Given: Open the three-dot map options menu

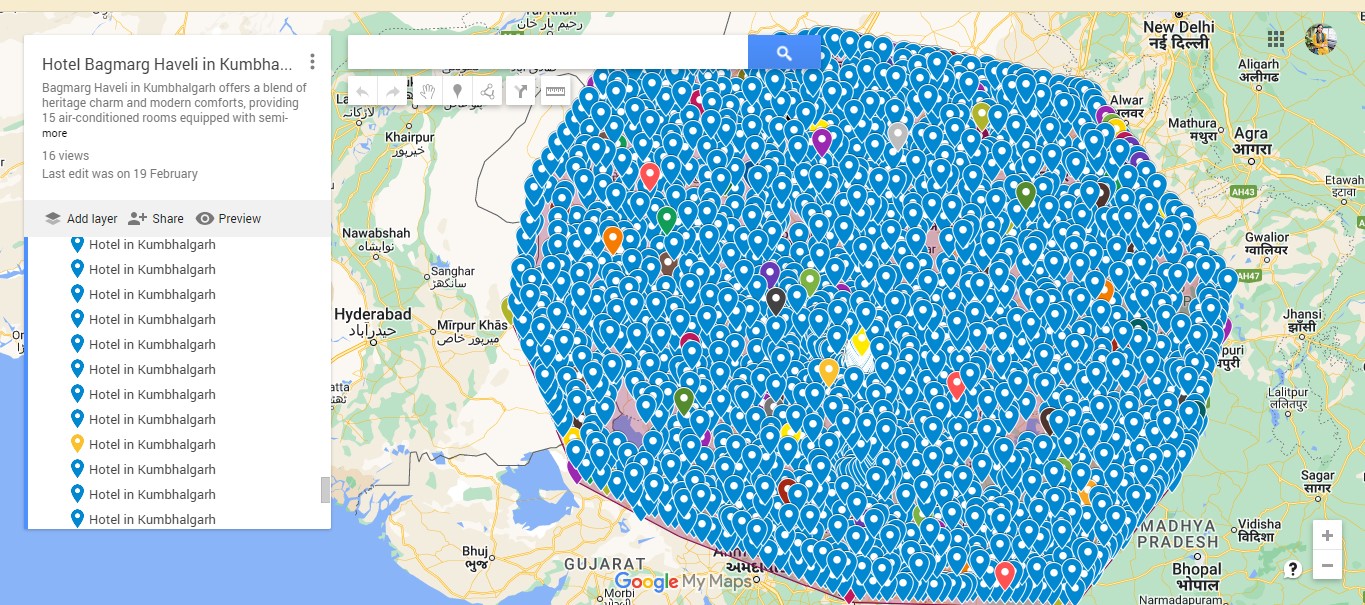Looking at the screenshot, I should [312, 62].
